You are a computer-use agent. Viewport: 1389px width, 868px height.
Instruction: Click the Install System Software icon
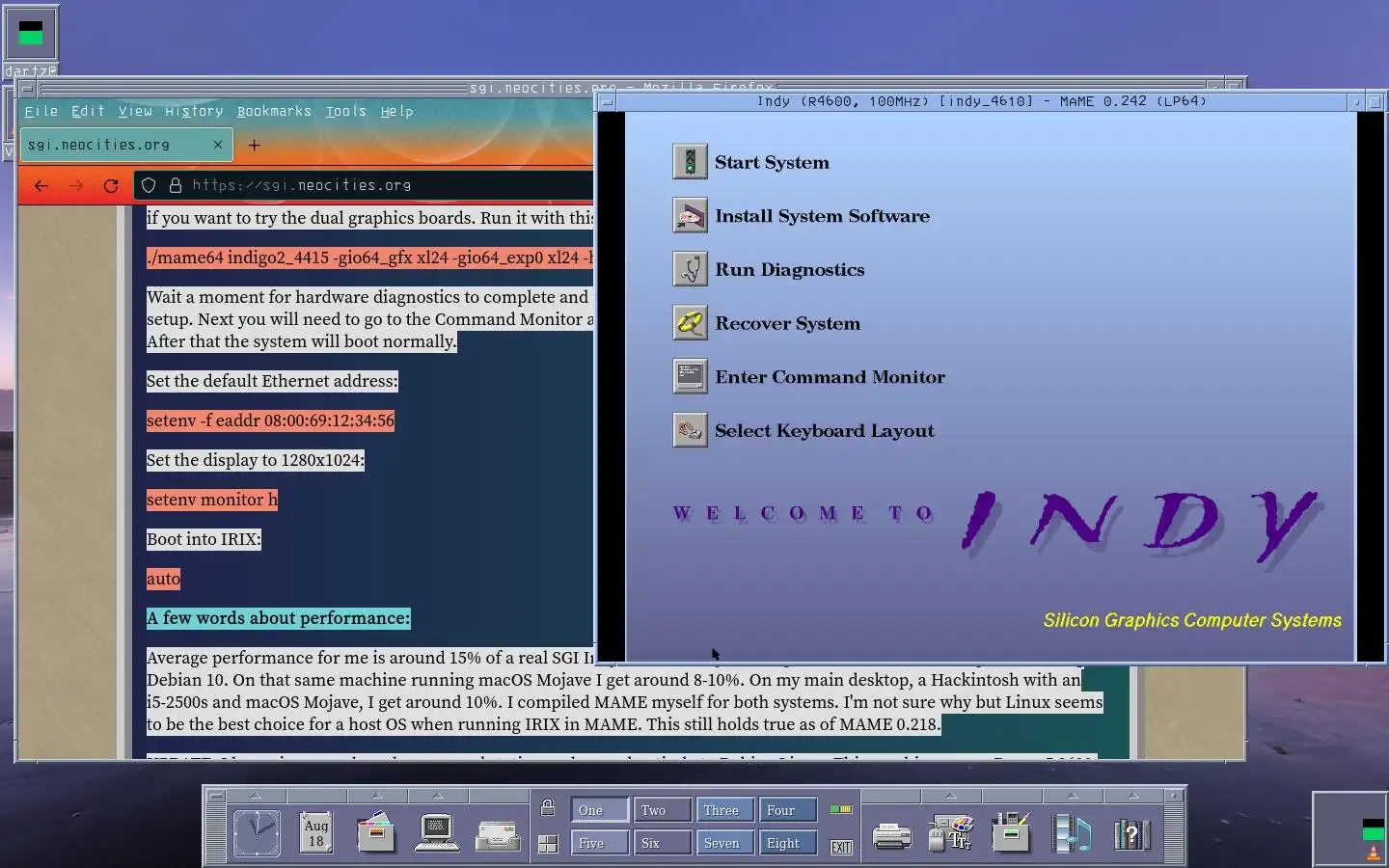click(x=690, y=216)
